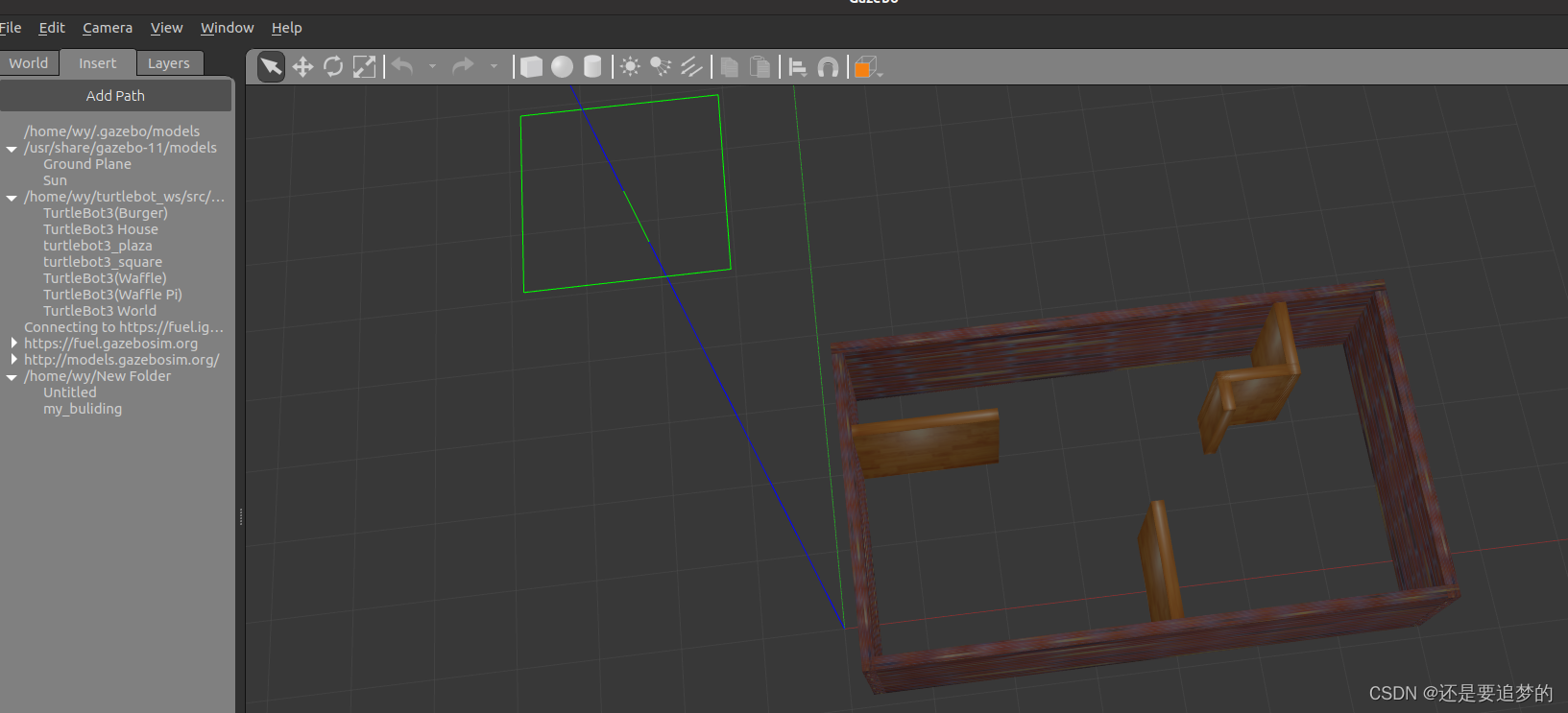Click the undo arrow icon
The image size is (1568, 713).
[x=402, y=66]
